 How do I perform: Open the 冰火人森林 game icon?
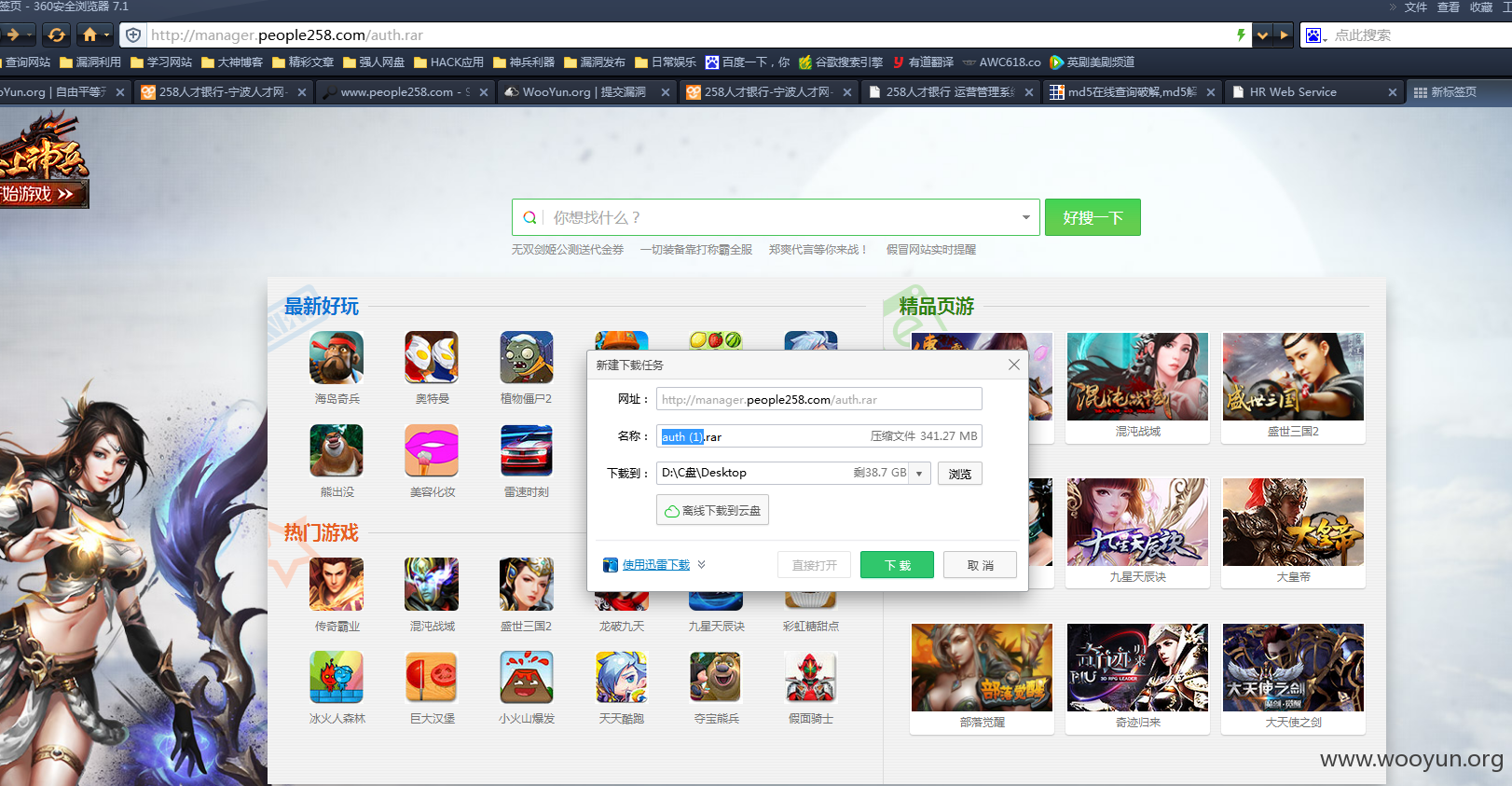(x=337, y=677)
